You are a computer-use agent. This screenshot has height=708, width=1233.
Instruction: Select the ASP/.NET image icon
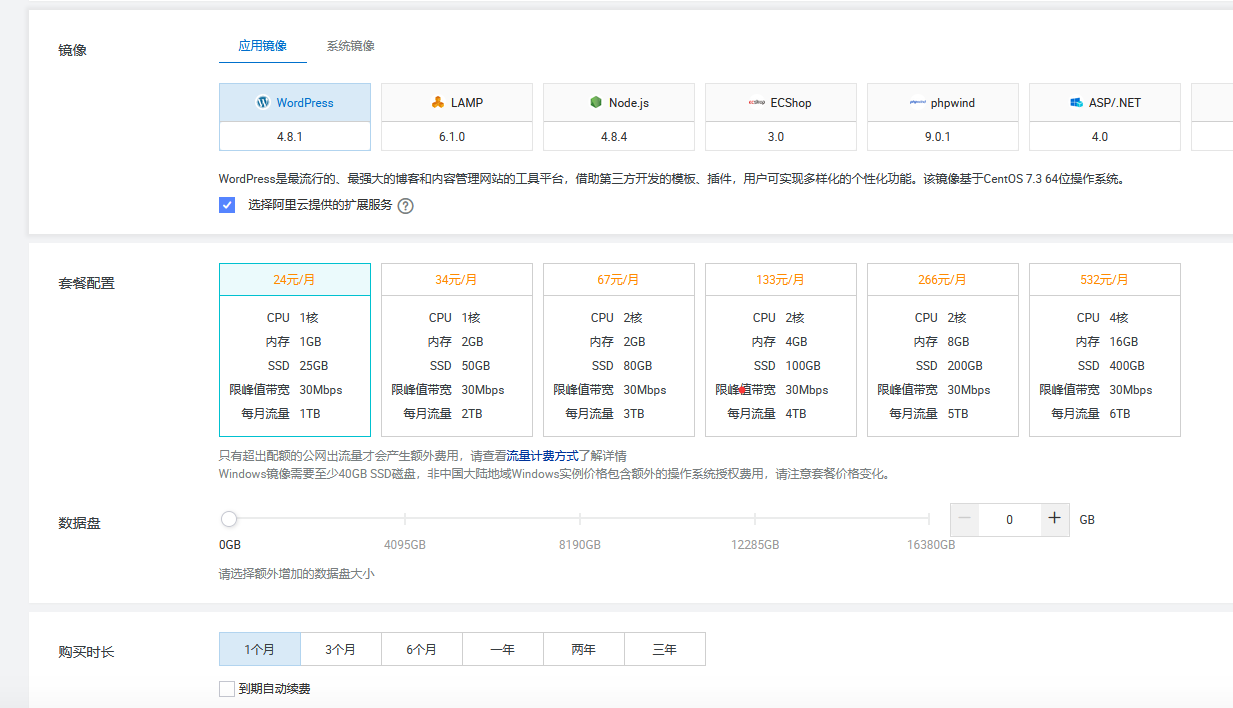1076,103
